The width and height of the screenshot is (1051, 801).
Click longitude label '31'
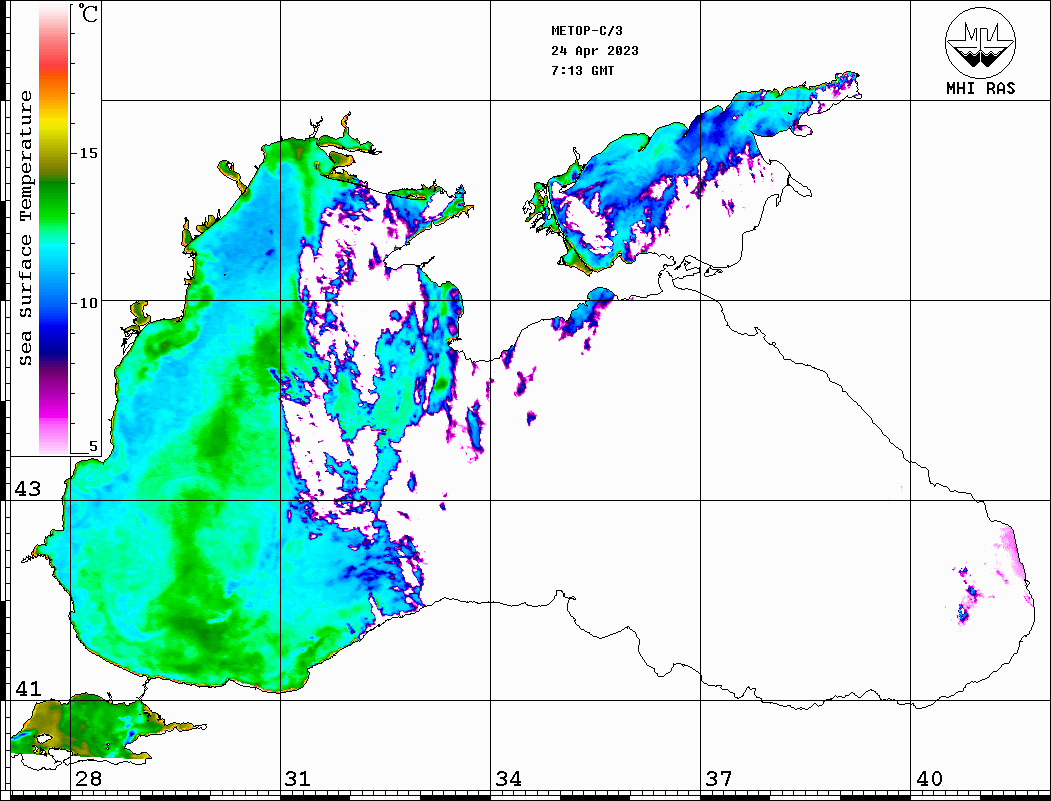(298, 779)
